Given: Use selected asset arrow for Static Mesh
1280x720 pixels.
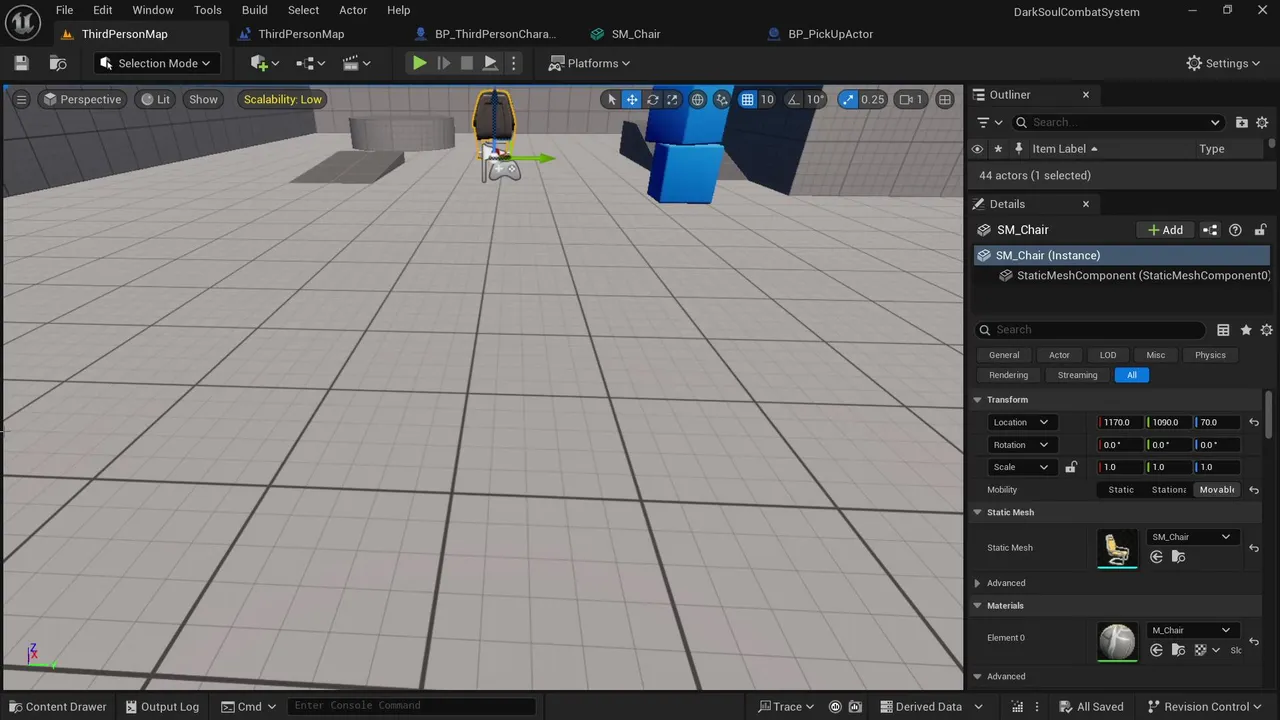Looking at the screenshot, I should pos(1157,557).
